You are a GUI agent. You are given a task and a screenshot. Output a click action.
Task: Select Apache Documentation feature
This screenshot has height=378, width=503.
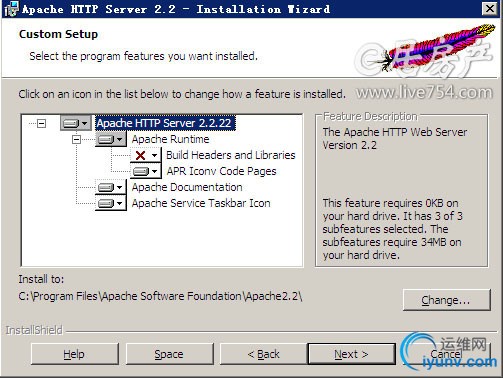(187, 187)
